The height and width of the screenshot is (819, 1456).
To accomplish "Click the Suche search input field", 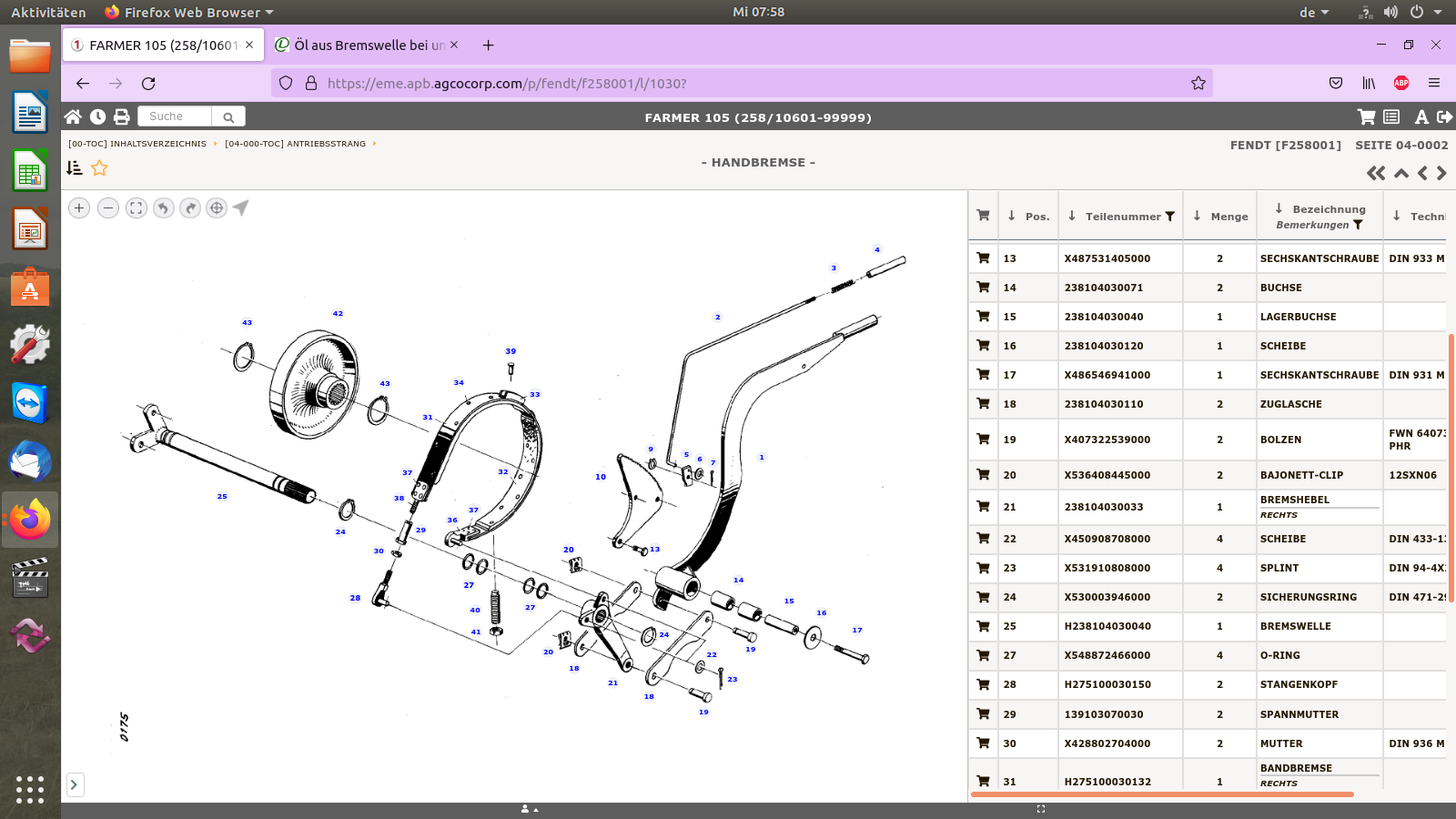I will (175, 116).
